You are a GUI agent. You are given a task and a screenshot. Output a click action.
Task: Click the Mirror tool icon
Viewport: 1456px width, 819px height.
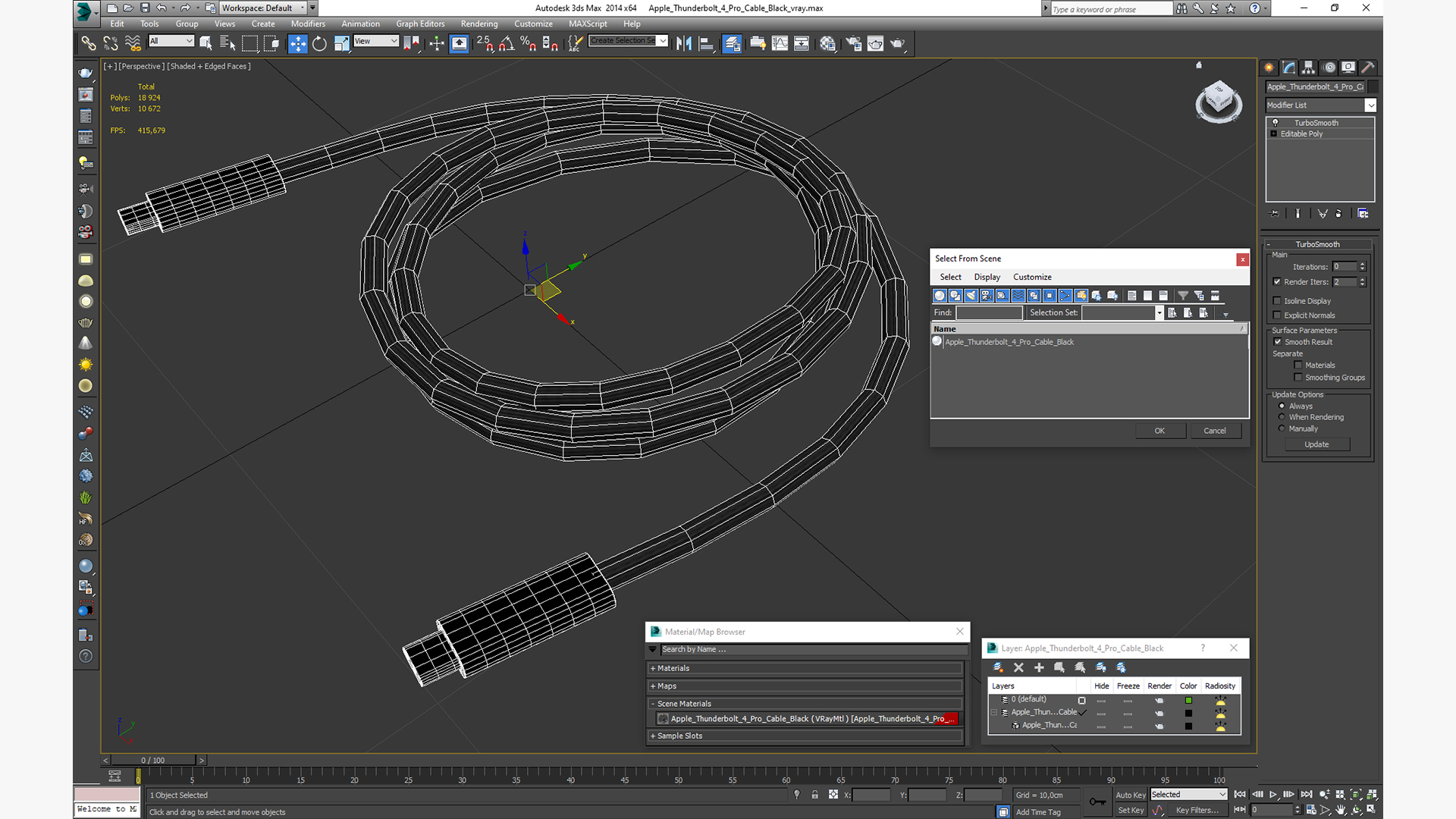(x=684, y=44)
